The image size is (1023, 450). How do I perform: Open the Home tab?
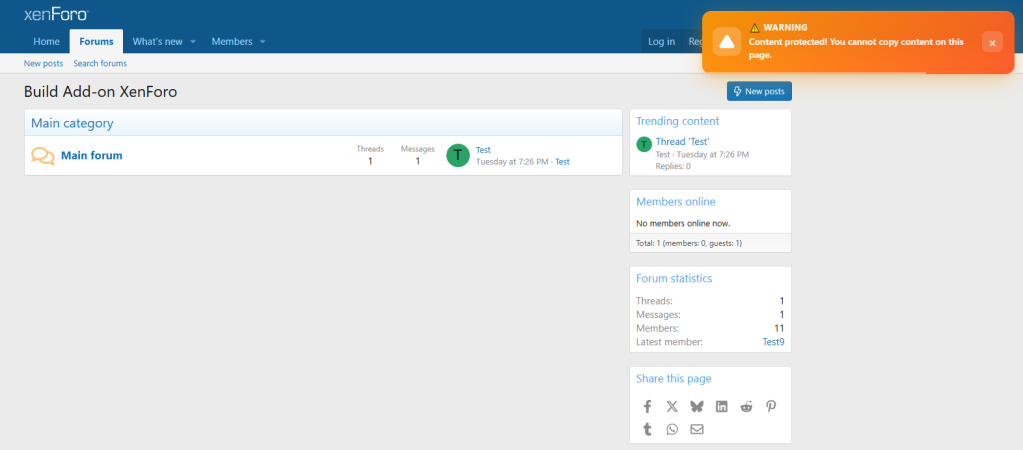(46, 41)
